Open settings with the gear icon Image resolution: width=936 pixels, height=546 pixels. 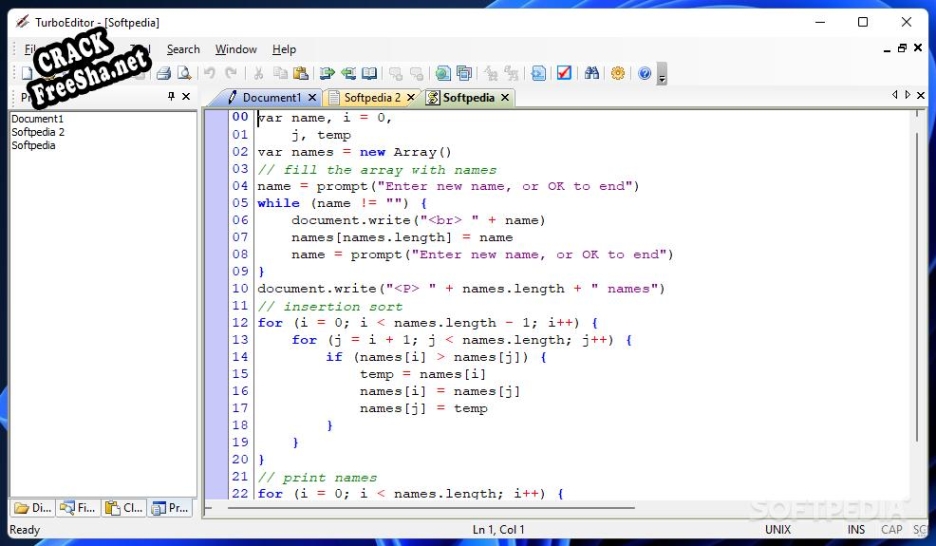pyautogui.click(x=618, y=73)
